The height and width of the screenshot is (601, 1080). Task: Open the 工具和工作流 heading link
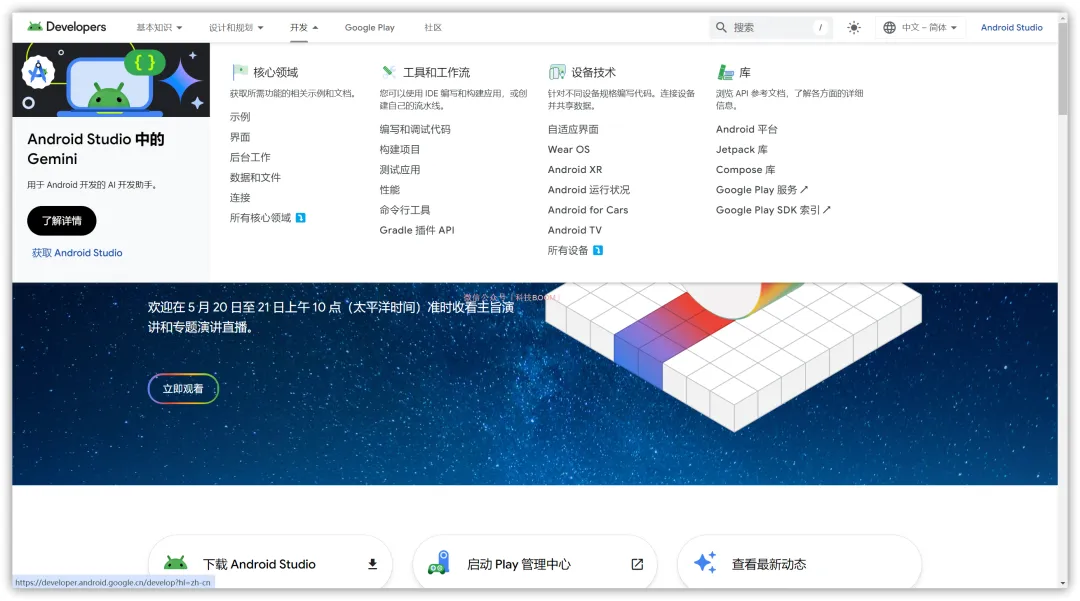436,72
